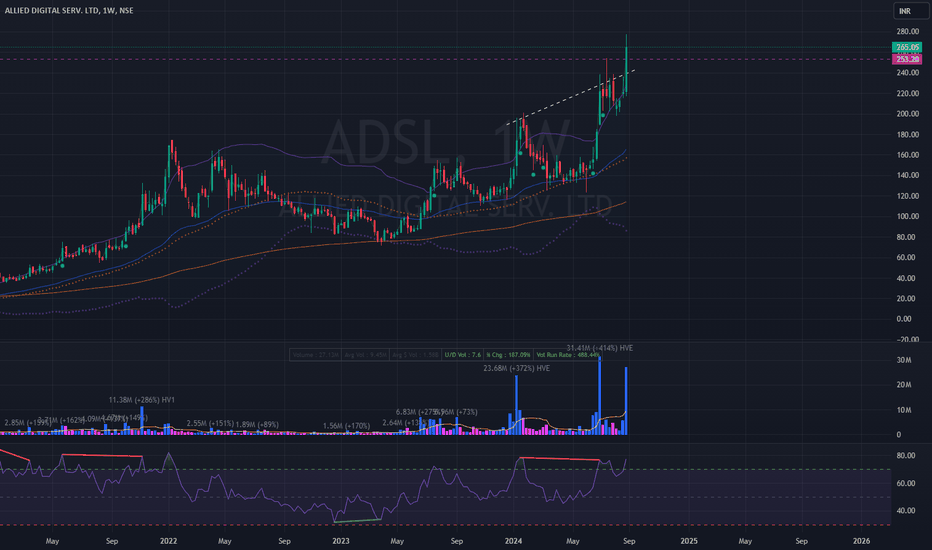Click the 2022 label on time axis
Viewport: 932px width, 550px height.
[169, 541]
